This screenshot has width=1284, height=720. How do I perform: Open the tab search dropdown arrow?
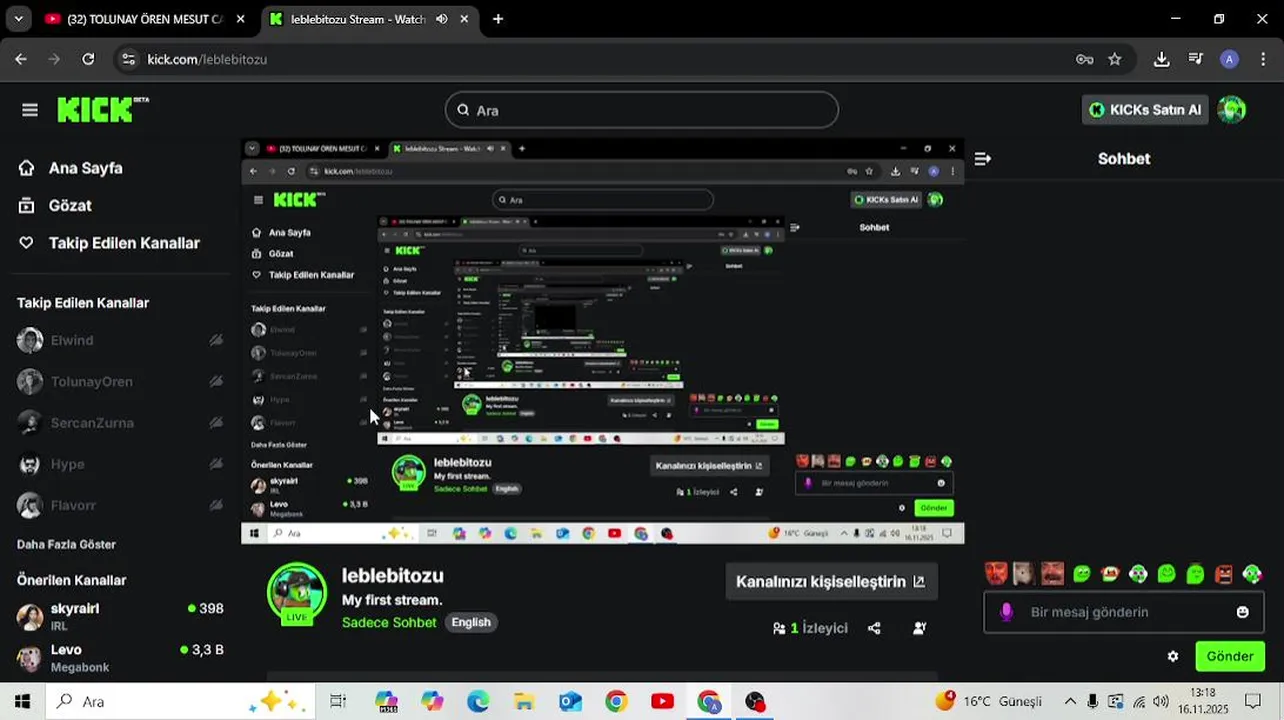(18, 19)
